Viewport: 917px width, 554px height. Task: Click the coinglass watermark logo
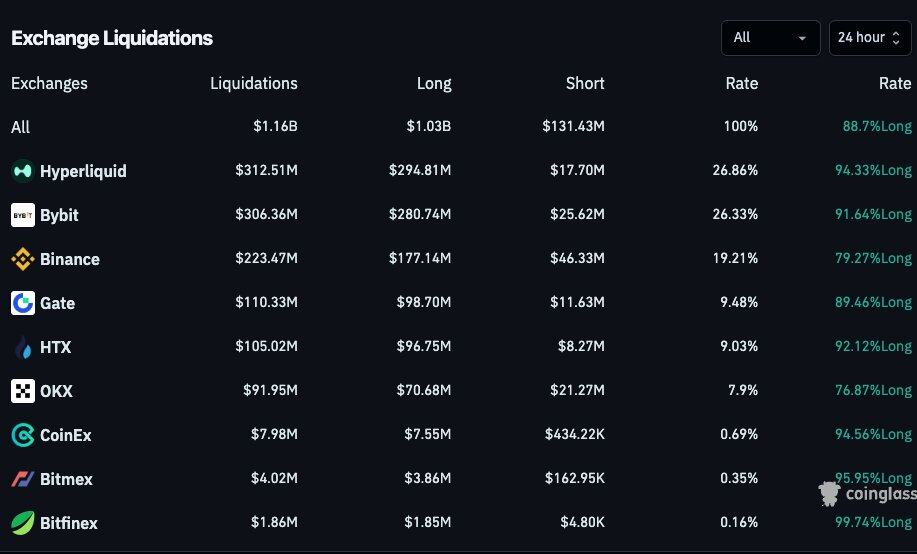tap(866, 493)
